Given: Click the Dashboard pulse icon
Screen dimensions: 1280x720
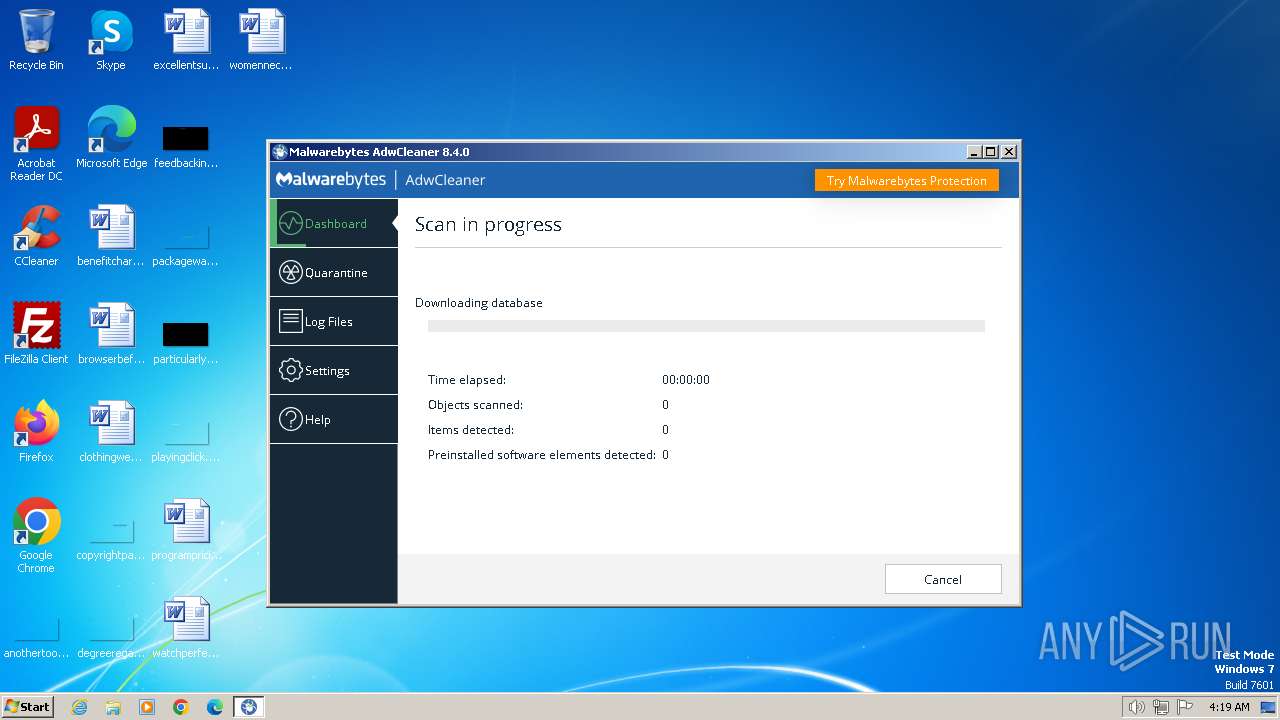Looking at the screenshot, I should click(x=290, y=223).
